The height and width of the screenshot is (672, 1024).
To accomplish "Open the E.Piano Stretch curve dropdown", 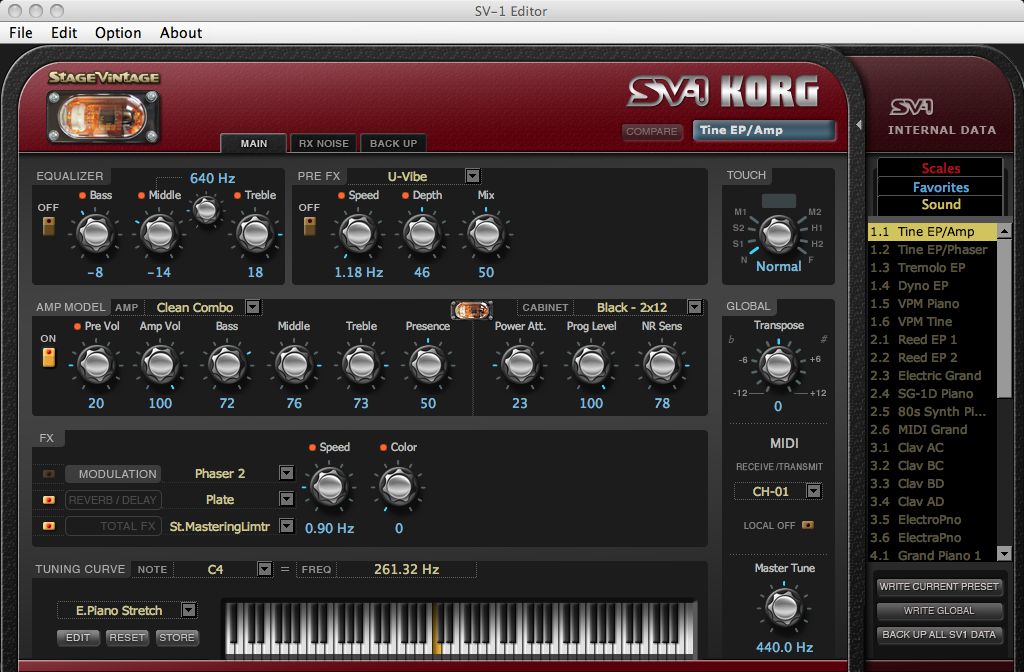I will (x=189, y=610).
